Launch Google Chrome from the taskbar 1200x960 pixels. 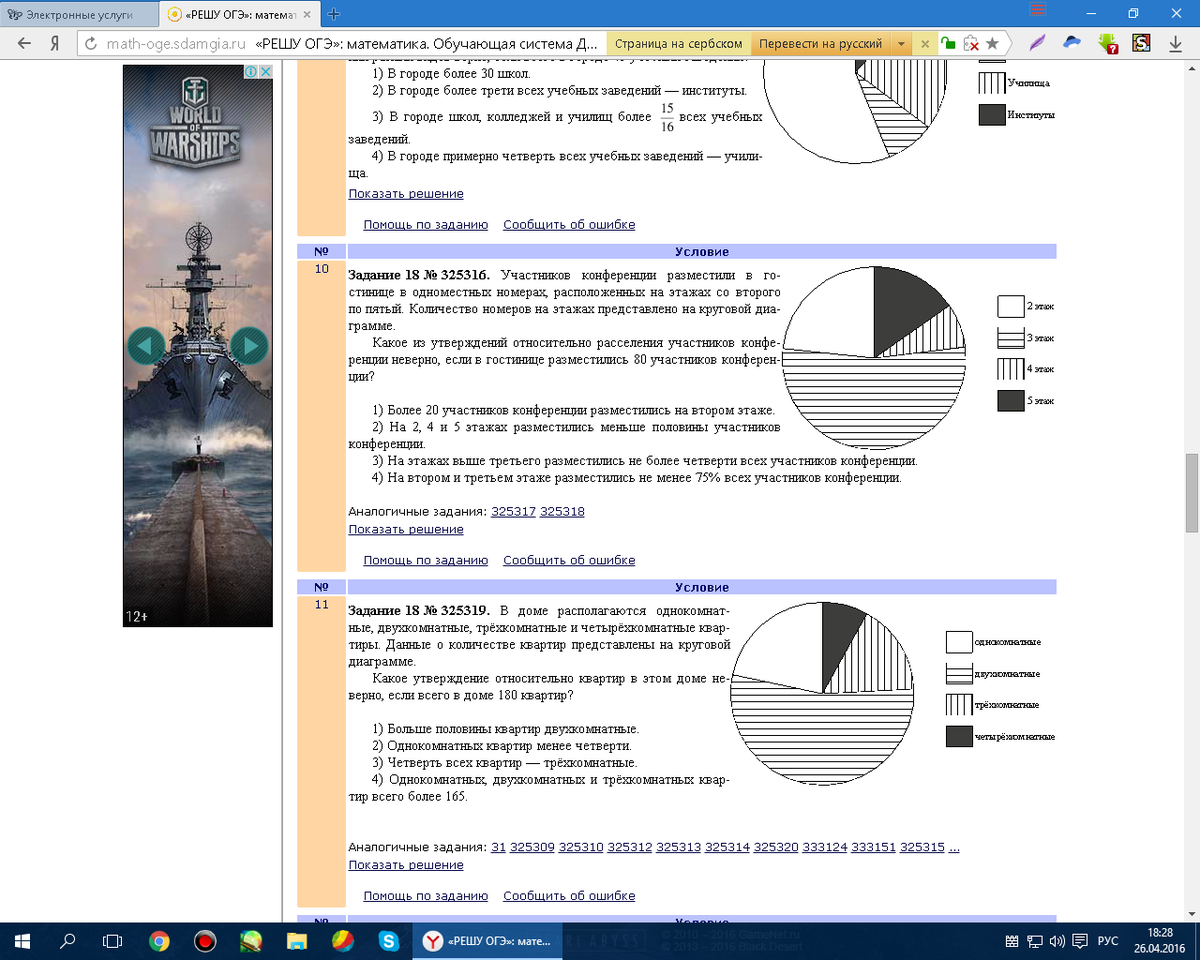point(159,941)
